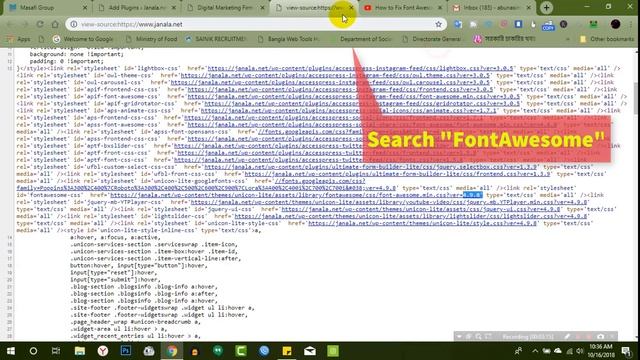Close the Masafi Group tab
This screenshot has height=360, width=640.
85,8
